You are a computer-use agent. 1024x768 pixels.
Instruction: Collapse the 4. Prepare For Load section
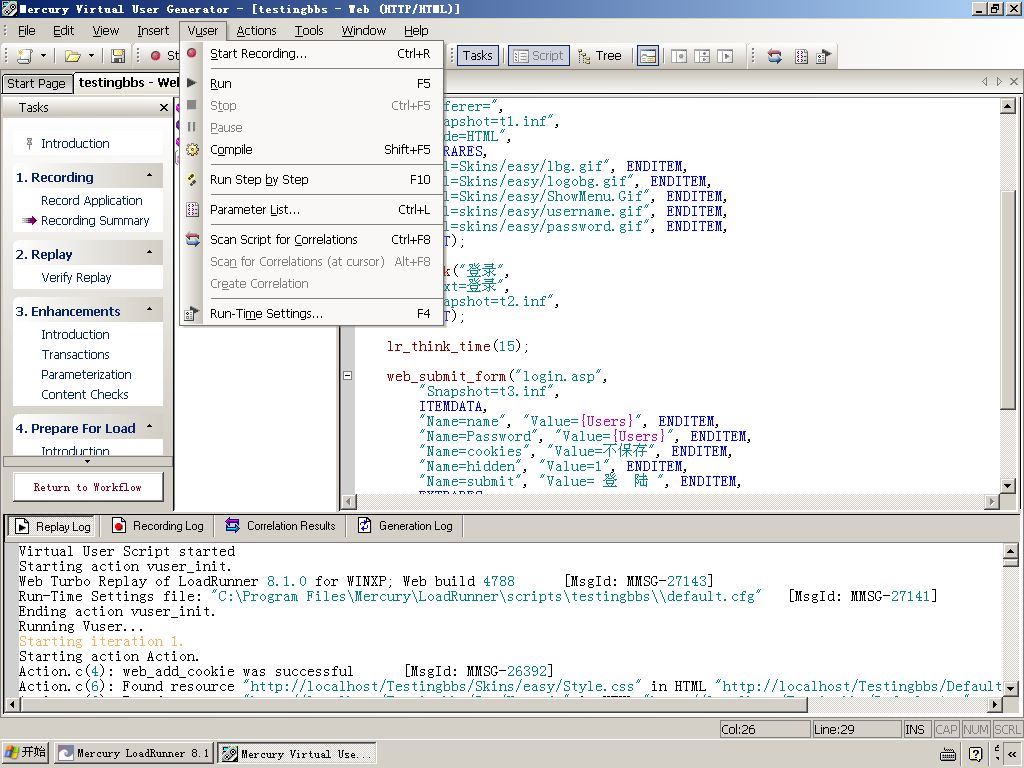pos(150,427)
